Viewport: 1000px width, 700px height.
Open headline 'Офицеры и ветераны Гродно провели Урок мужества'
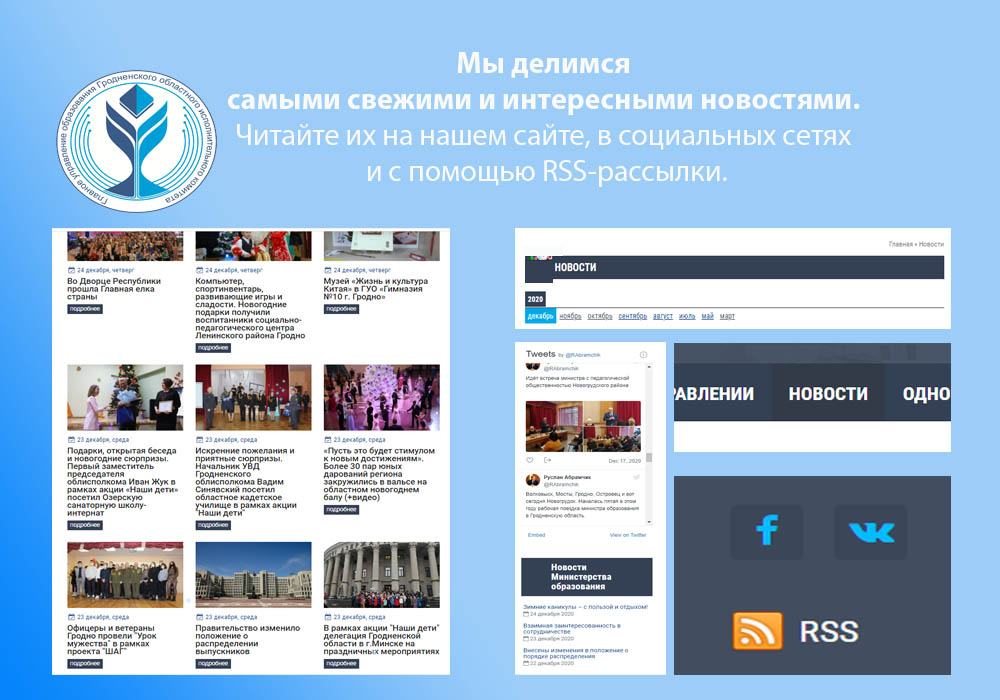pos(112,640)
